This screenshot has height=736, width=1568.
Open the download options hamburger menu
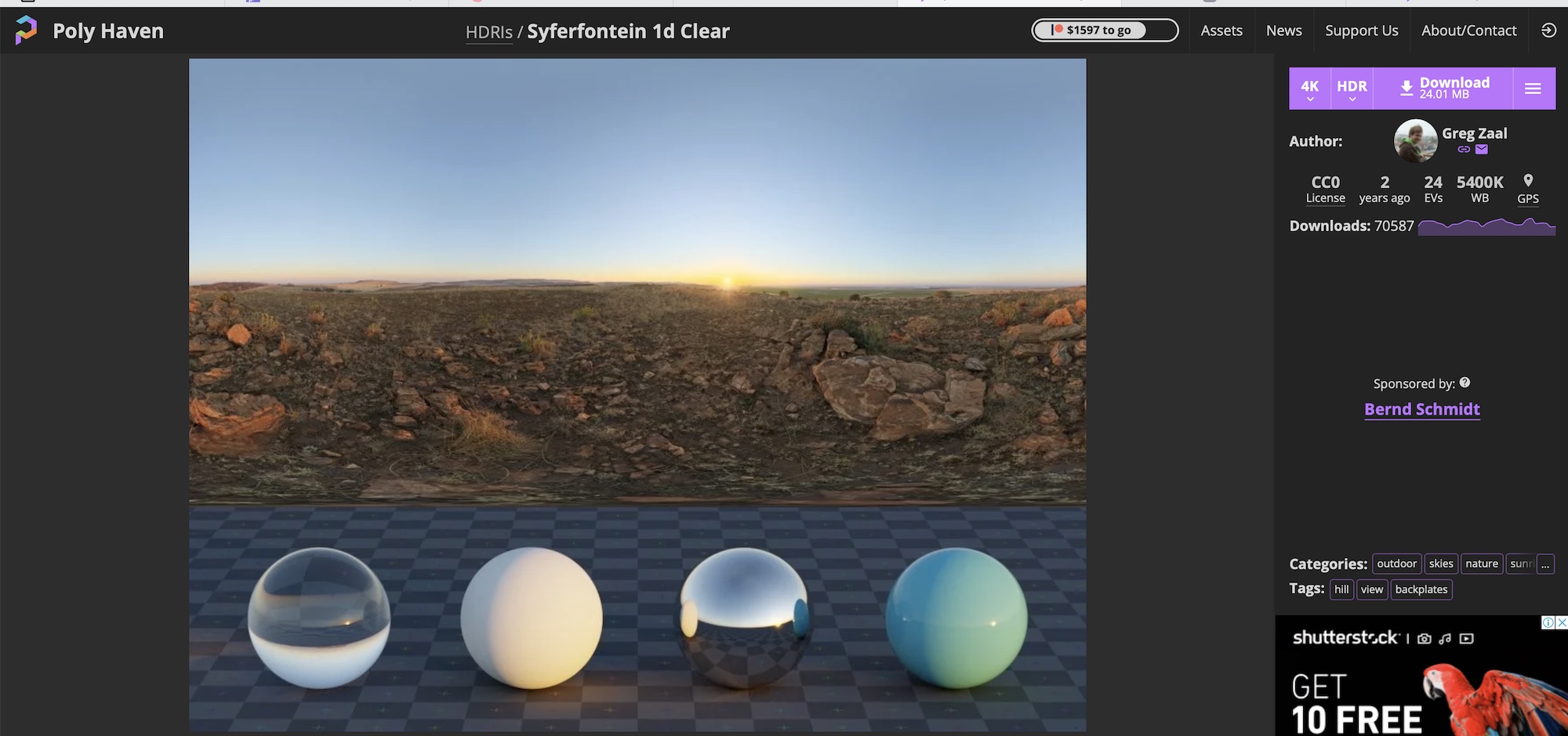[x=1533, y=89]
